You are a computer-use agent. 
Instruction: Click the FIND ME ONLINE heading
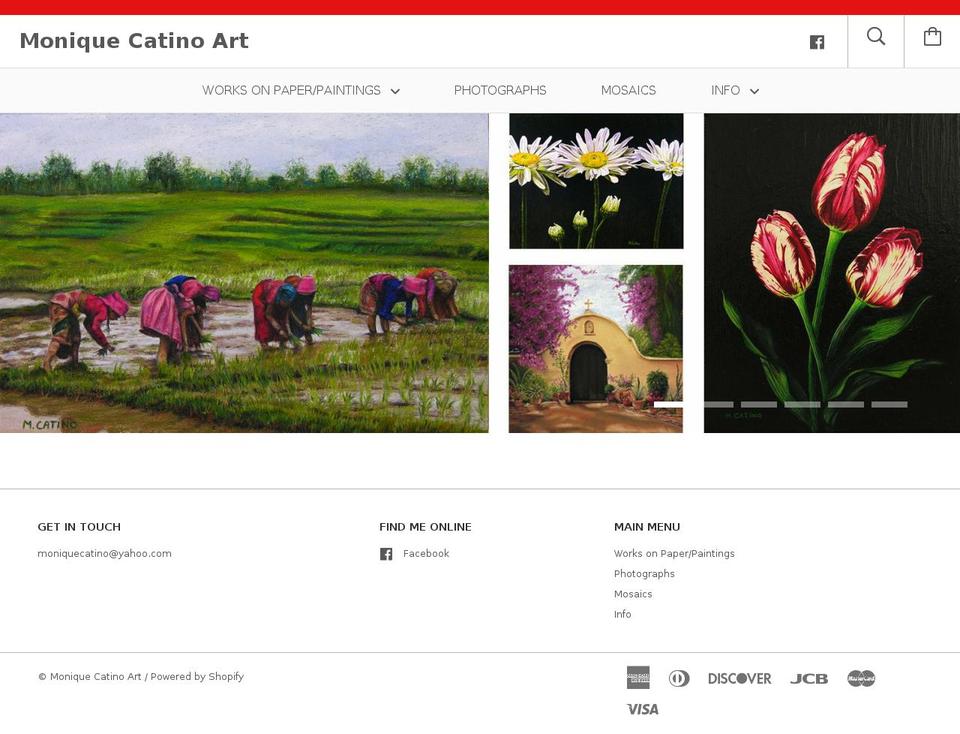tap(426, 527)
